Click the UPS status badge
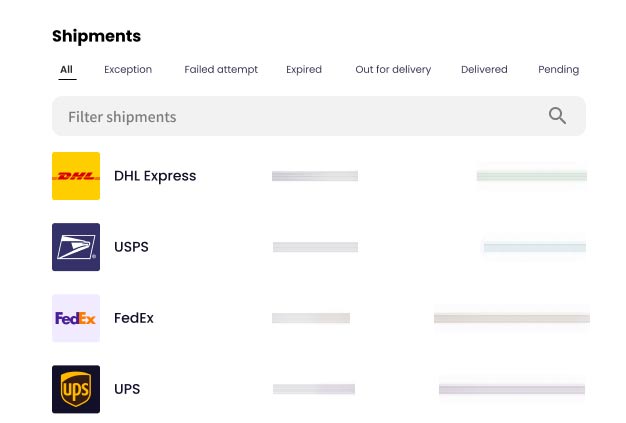The image size is (626, 423). pos(511,389)
